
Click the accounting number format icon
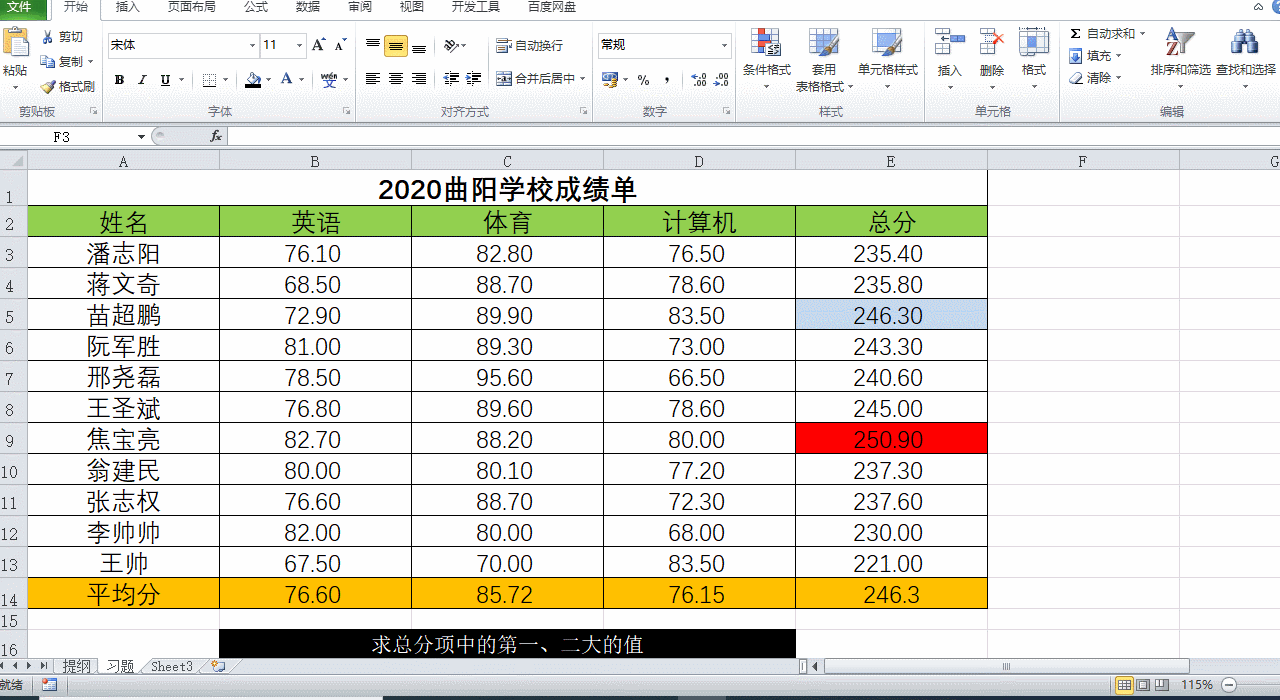point(609,79)
